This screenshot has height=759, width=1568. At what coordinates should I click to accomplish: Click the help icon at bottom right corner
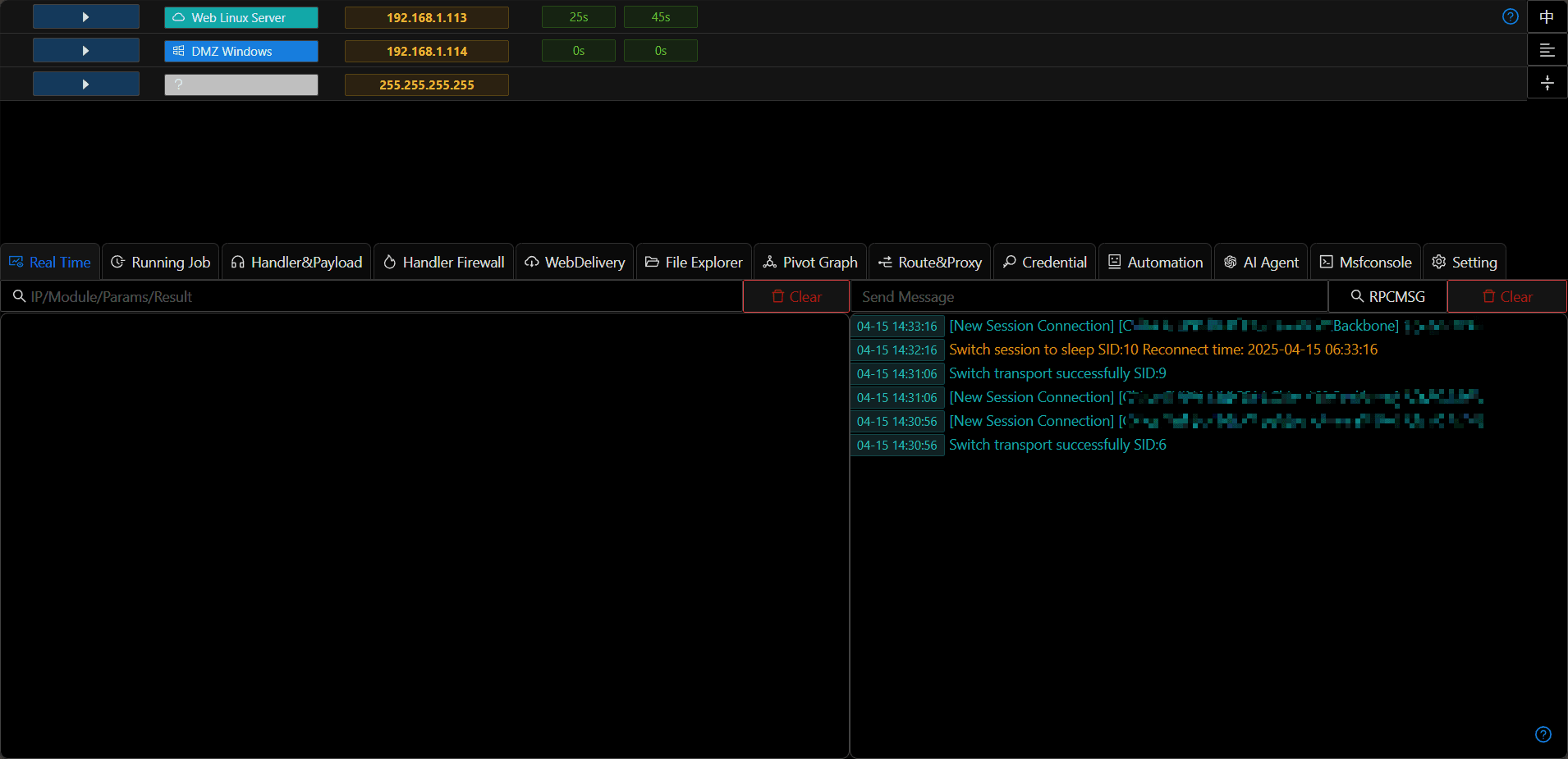click(x=1543, y=734)
